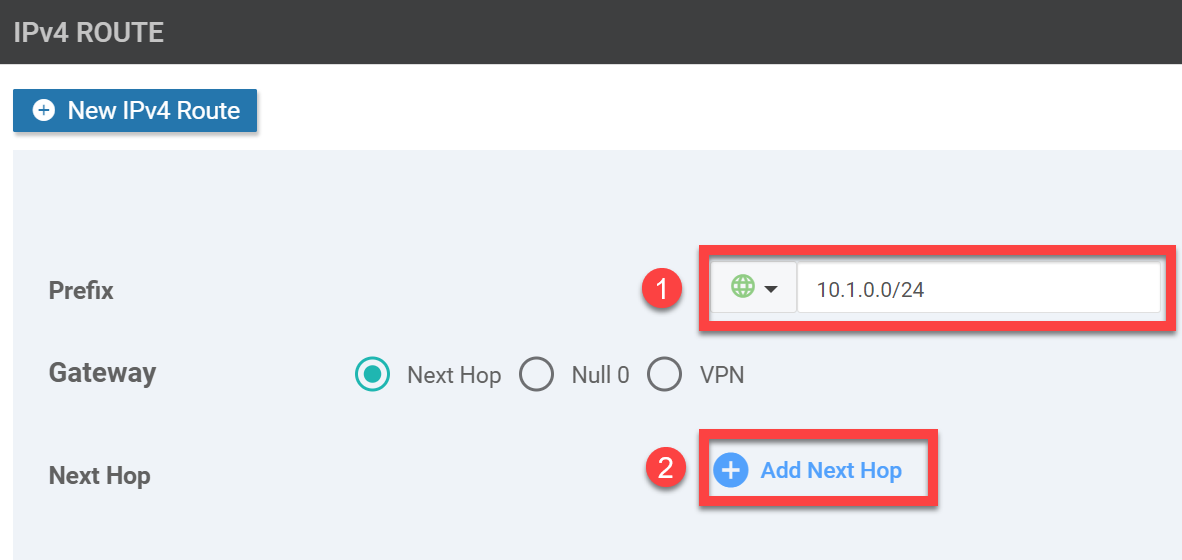Click the Prefix field containing 10.1.0.0/24
Screen dimensions: 1182x560
978,288
